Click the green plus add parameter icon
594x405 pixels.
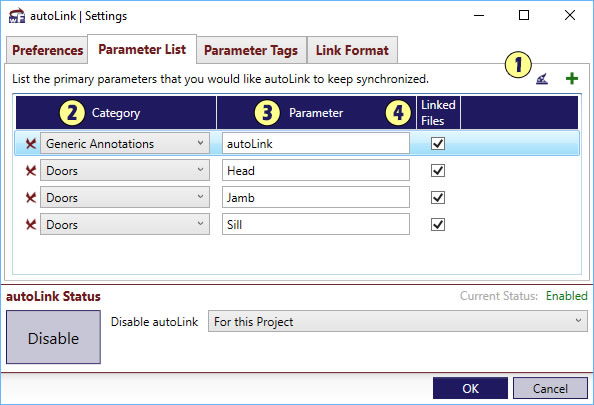572,78
